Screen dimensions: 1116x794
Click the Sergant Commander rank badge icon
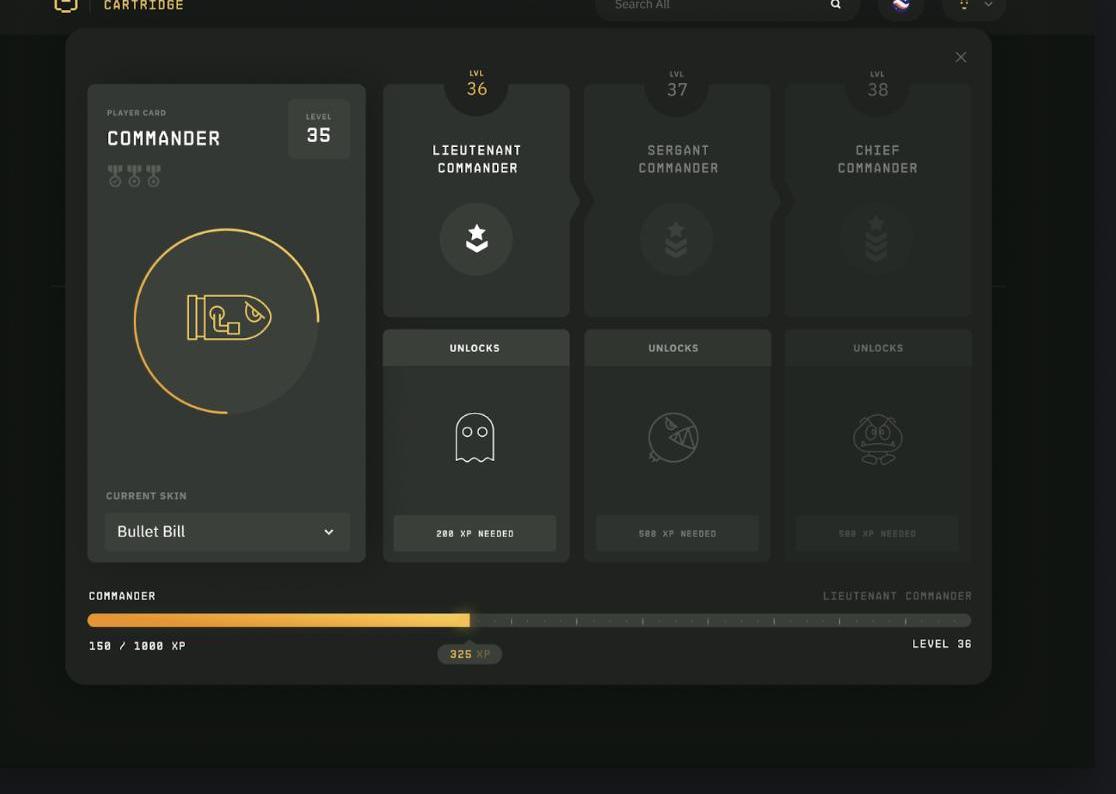pyautogui.click(x=676, y=239)
